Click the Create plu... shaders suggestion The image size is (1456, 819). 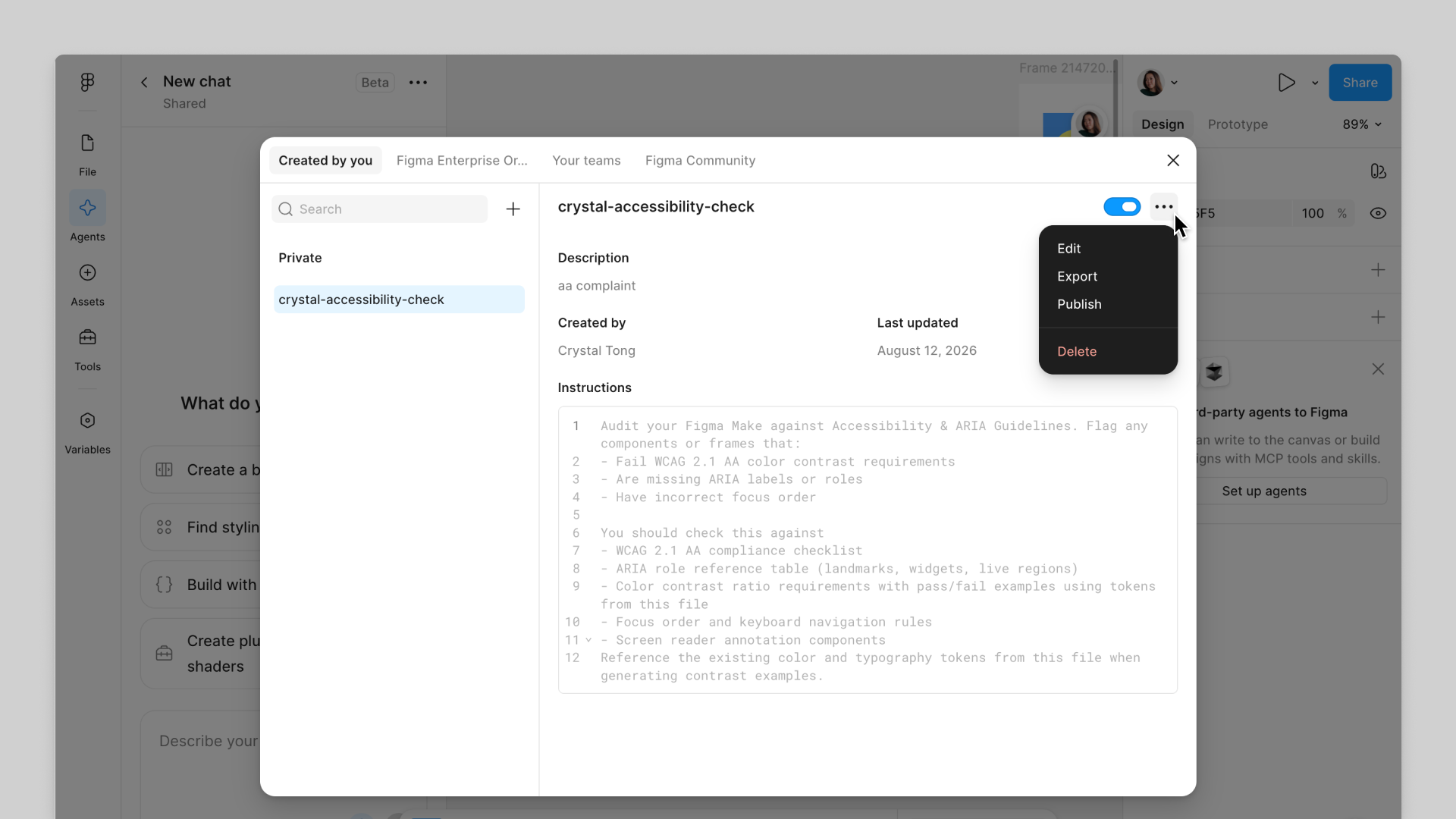(x=201, y=654)
